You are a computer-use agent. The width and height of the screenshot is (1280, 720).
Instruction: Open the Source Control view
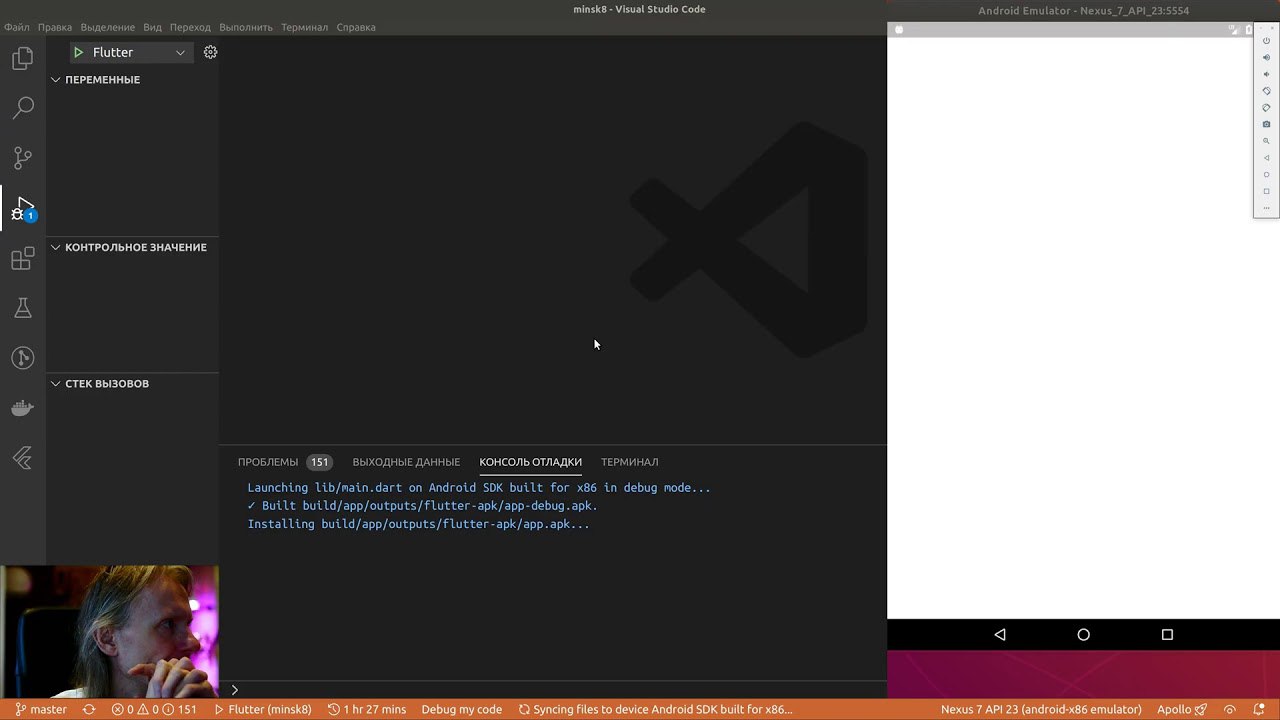[x=22, y=158]
